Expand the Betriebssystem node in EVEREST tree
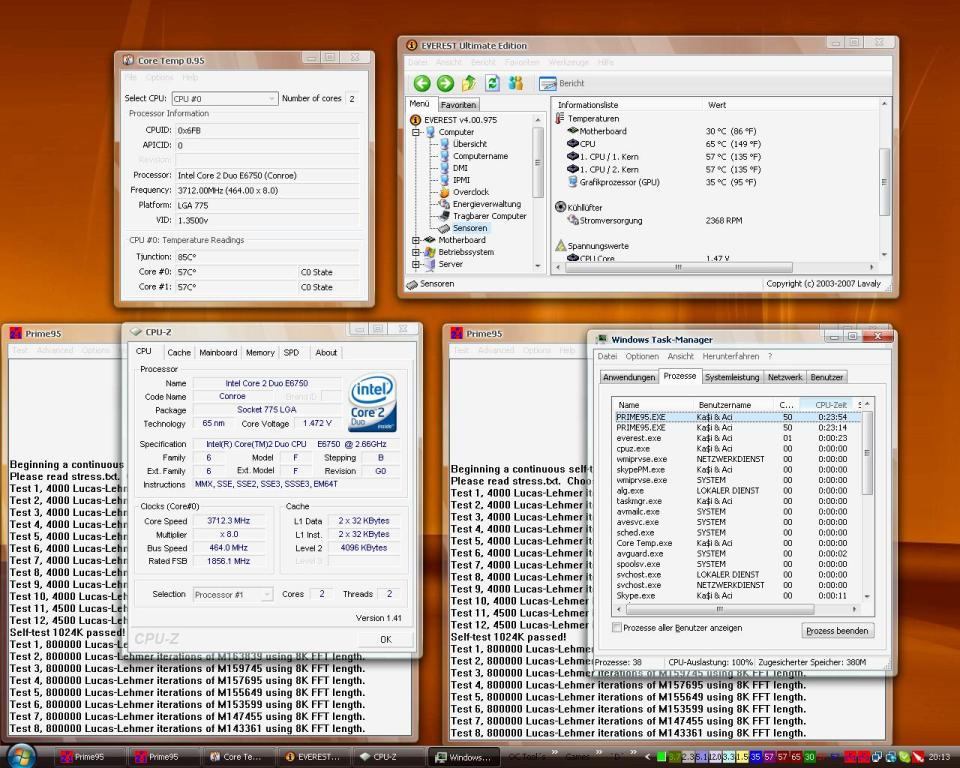The height and width of the screenshot is (768, 960). pyautogui.click(x=416, y=252)
